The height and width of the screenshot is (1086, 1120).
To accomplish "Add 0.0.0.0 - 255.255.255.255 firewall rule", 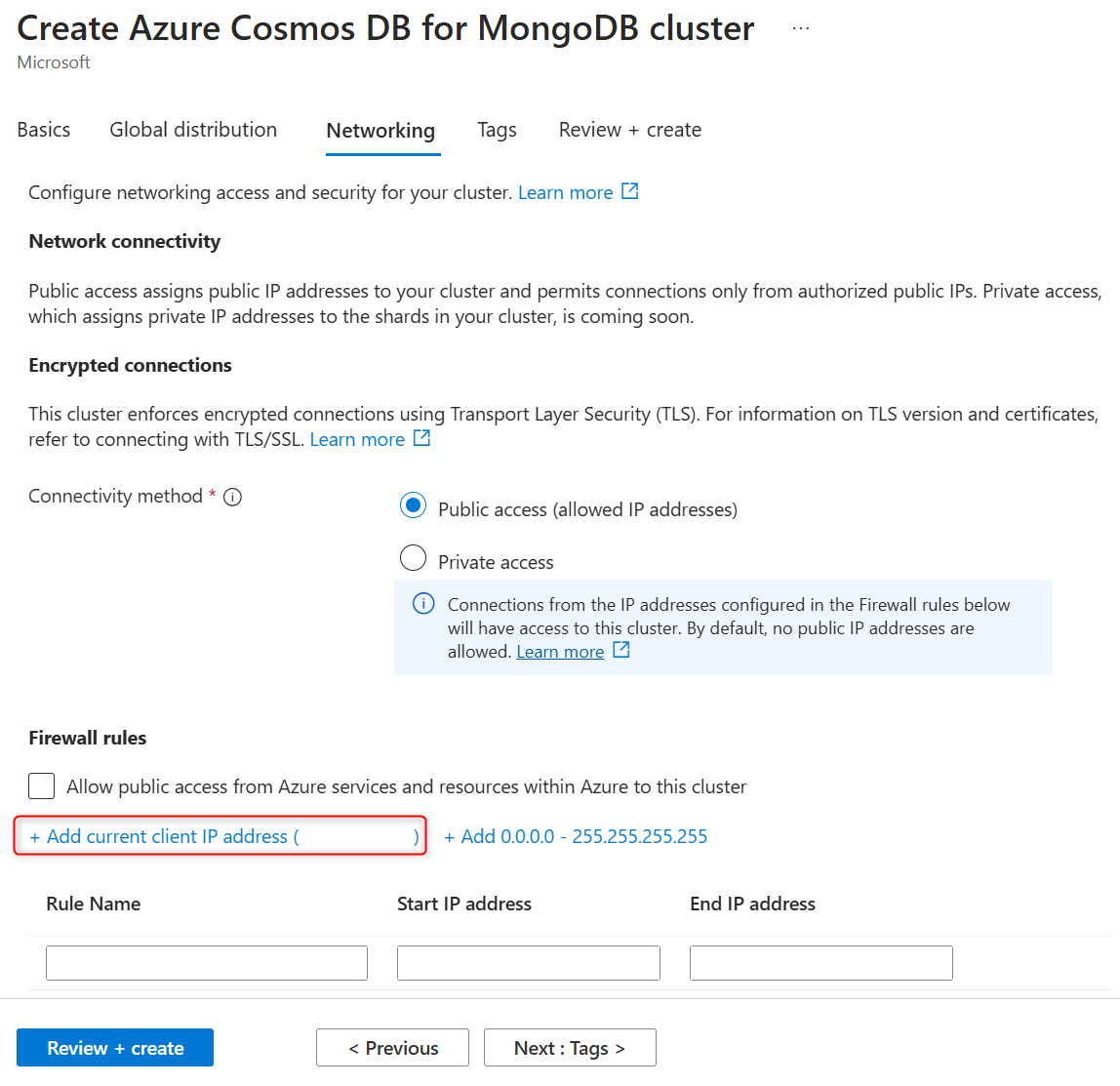I will pyautogui.click(x=576, y=836).
